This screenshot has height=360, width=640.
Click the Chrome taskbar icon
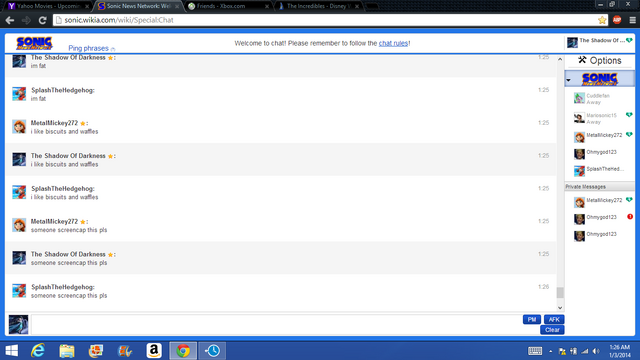pos(183,351)
